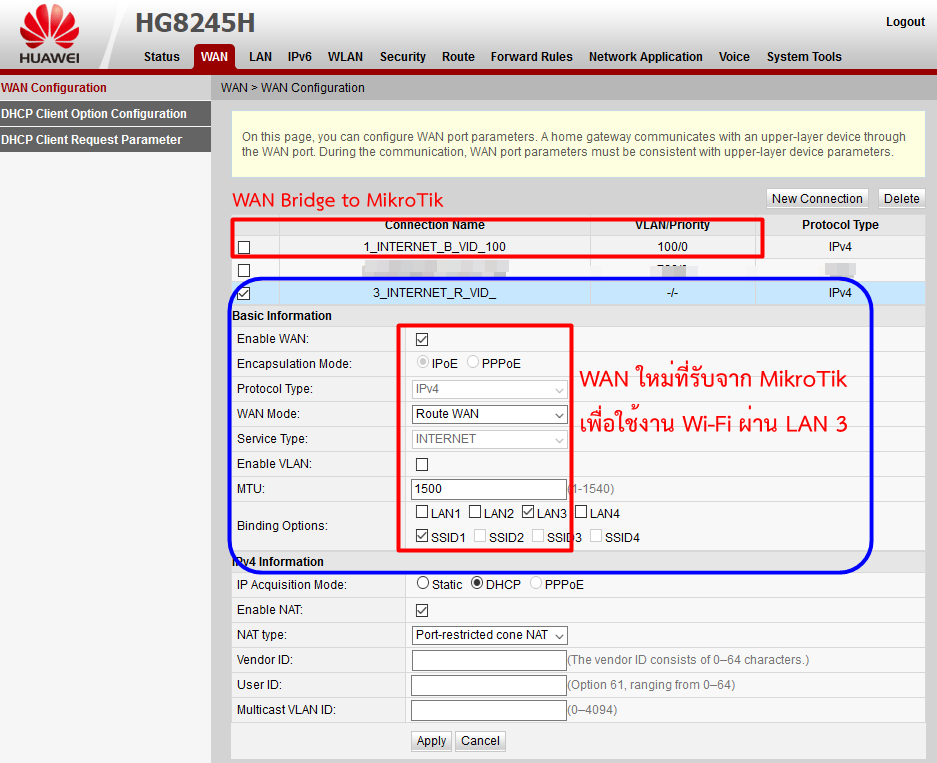Select DHCP IP acquisition mode
The height and width of the screenshot is (763, 937).
(477, 583)
